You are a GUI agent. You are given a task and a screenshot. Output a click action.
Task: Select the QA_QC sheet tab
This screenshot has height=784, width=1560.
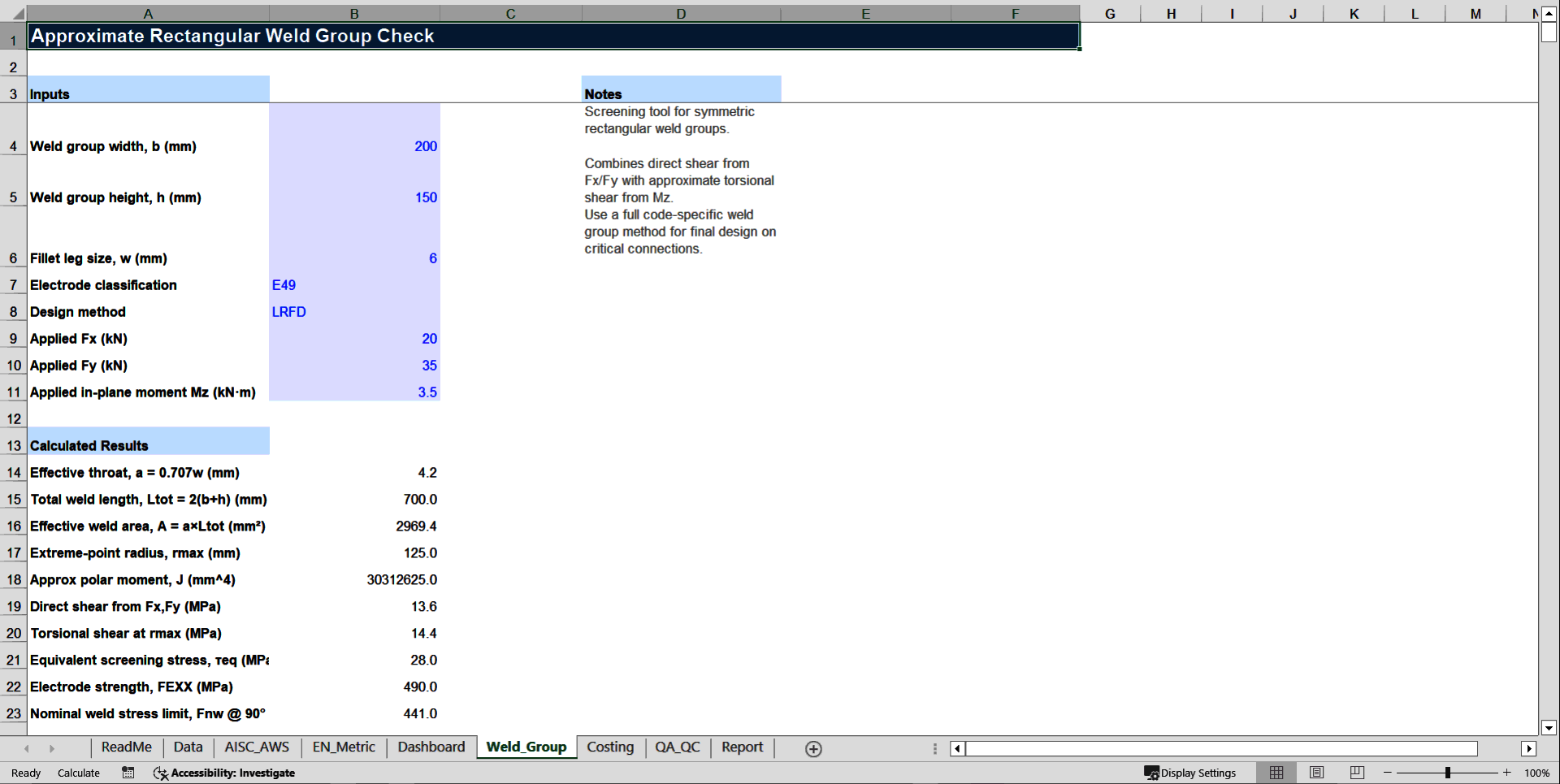pyautogui.click(x=678, y=747)
